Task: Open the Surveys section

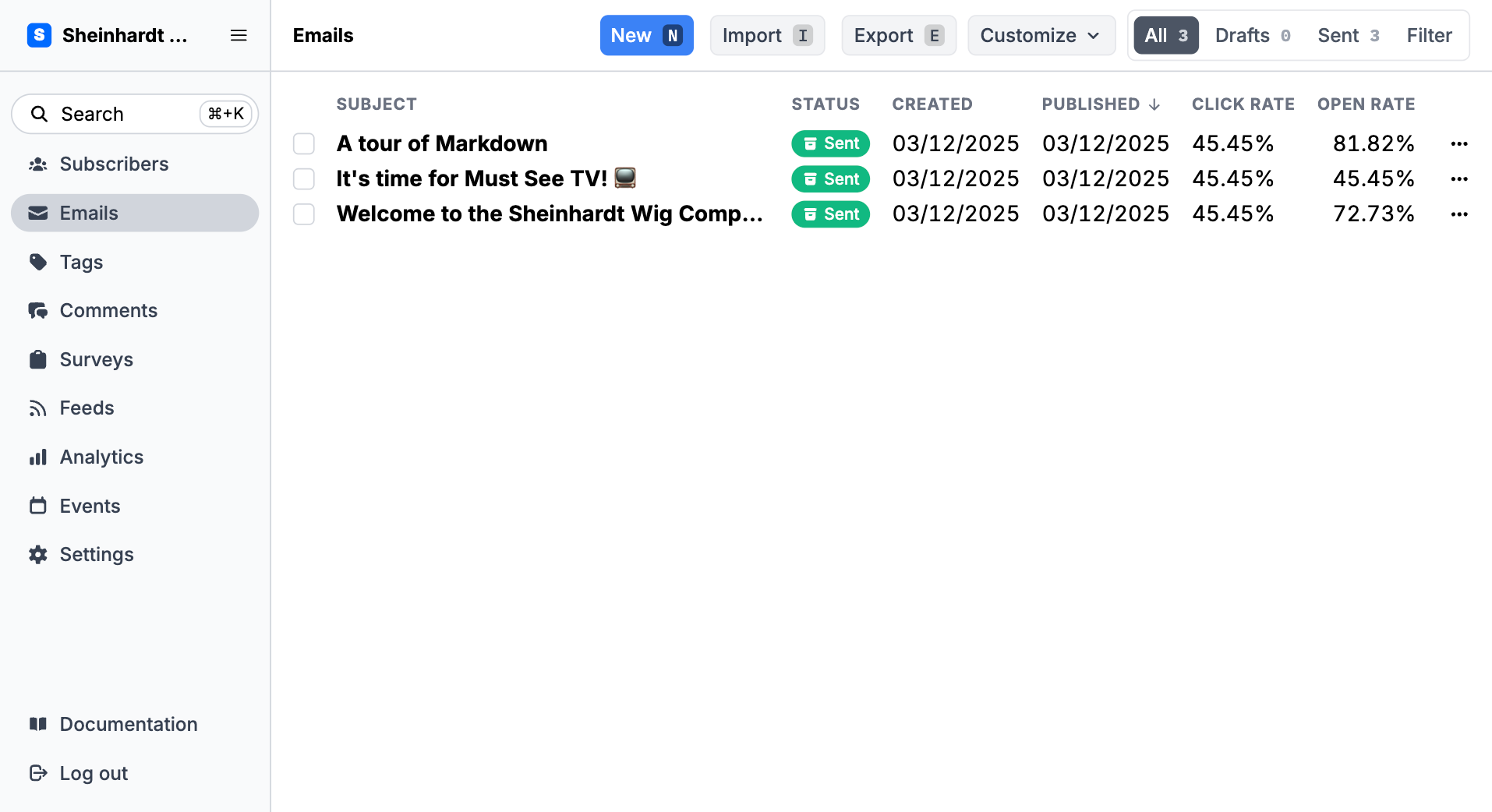Action: click(x=96, y=359)
